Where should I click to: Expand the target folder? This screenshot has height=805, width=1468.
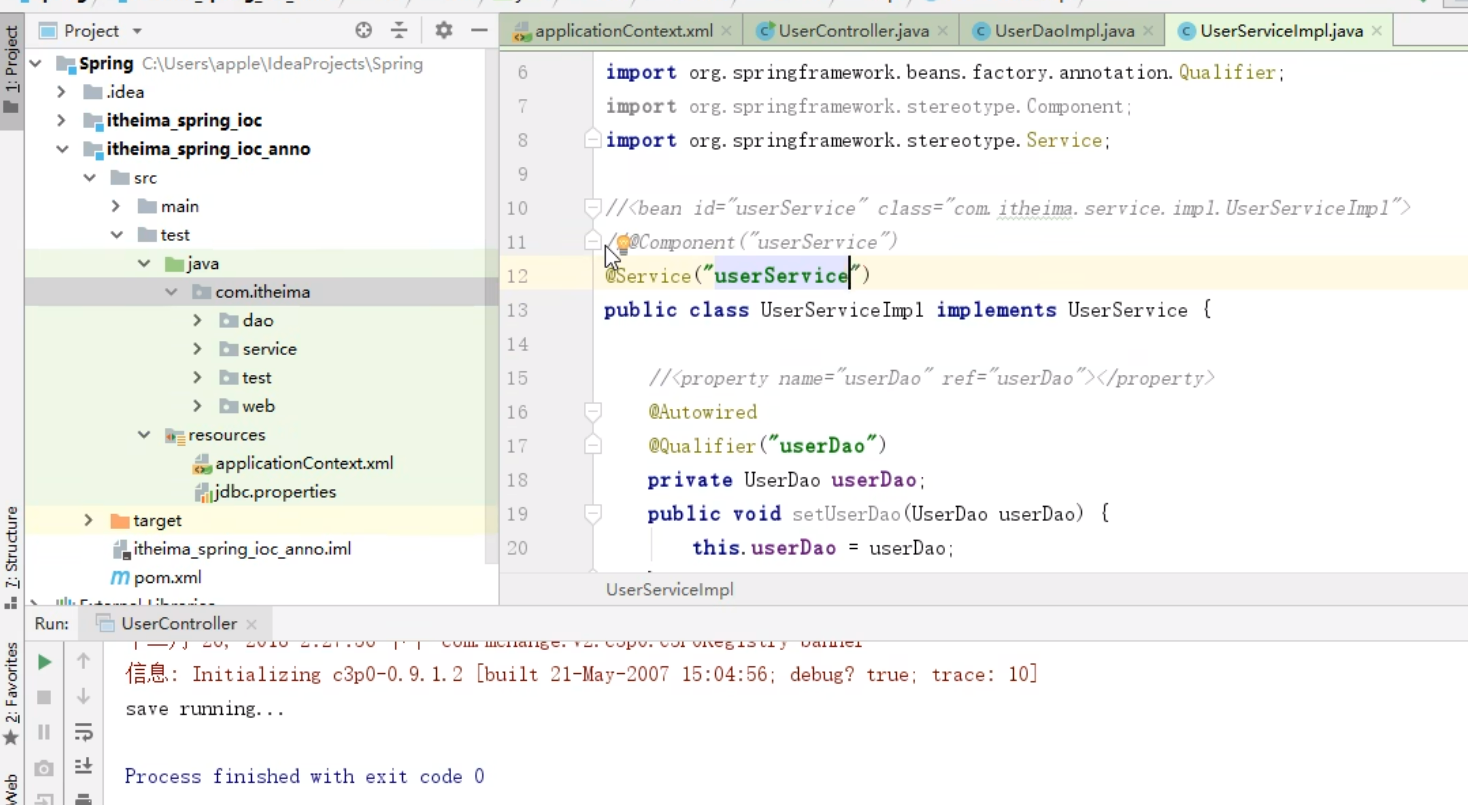(89, 521)
